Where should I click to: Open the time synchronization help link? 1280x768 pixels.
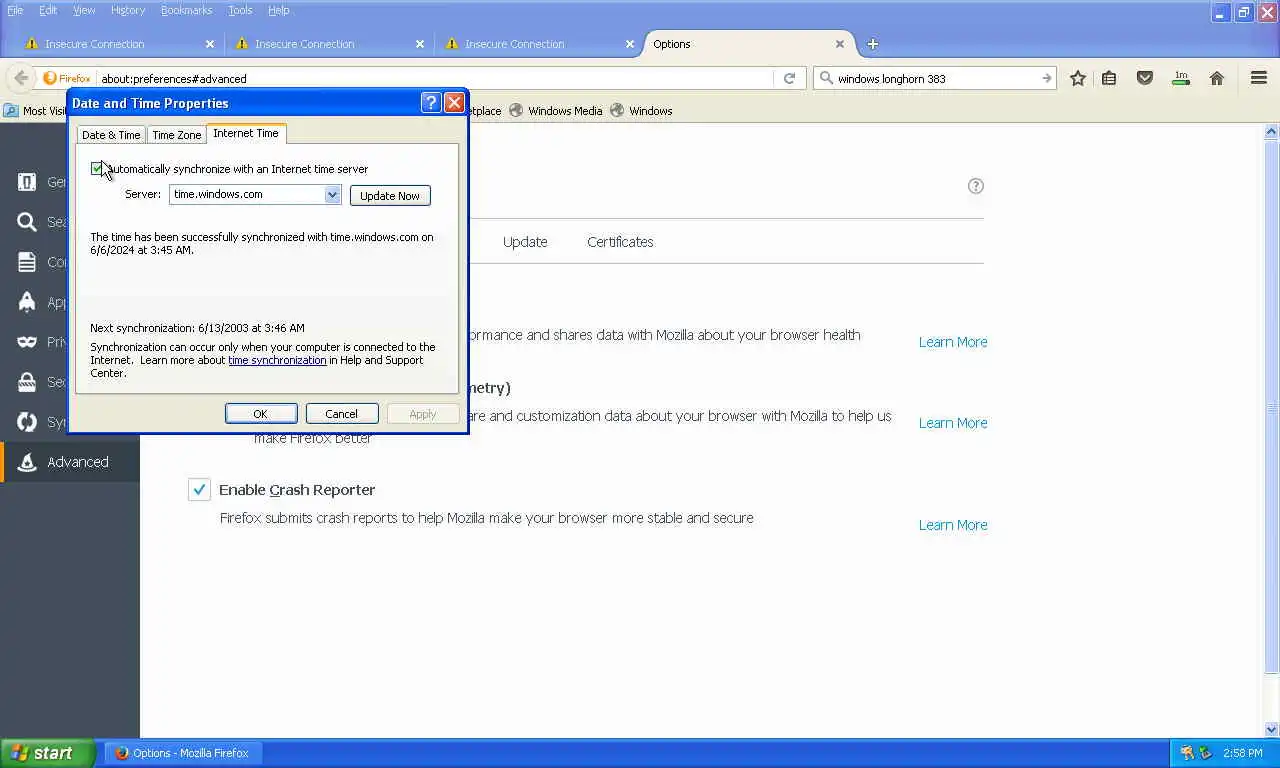[277, 360]
